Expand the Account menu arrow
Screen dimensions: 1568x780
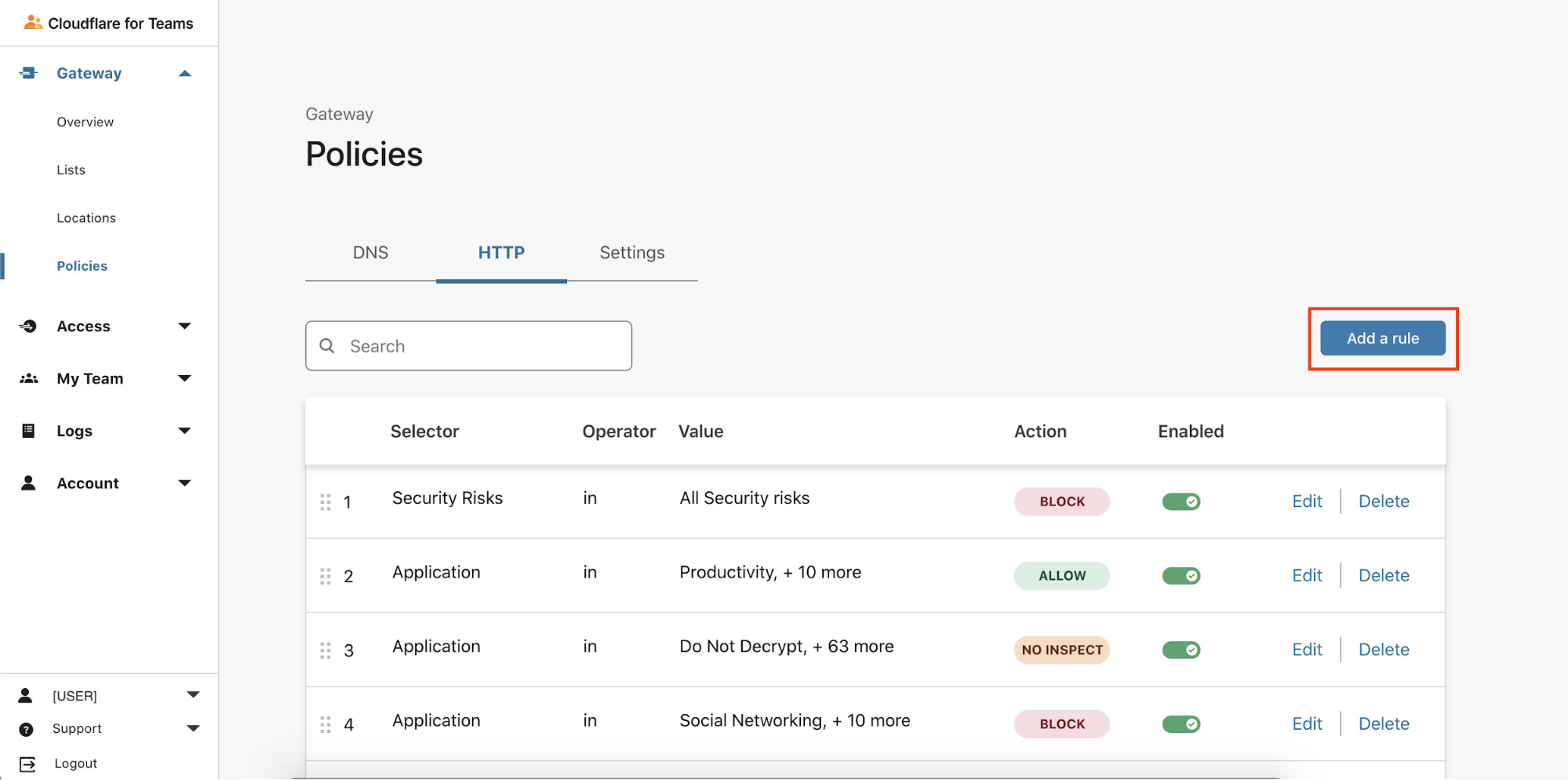tap(185, 483)
